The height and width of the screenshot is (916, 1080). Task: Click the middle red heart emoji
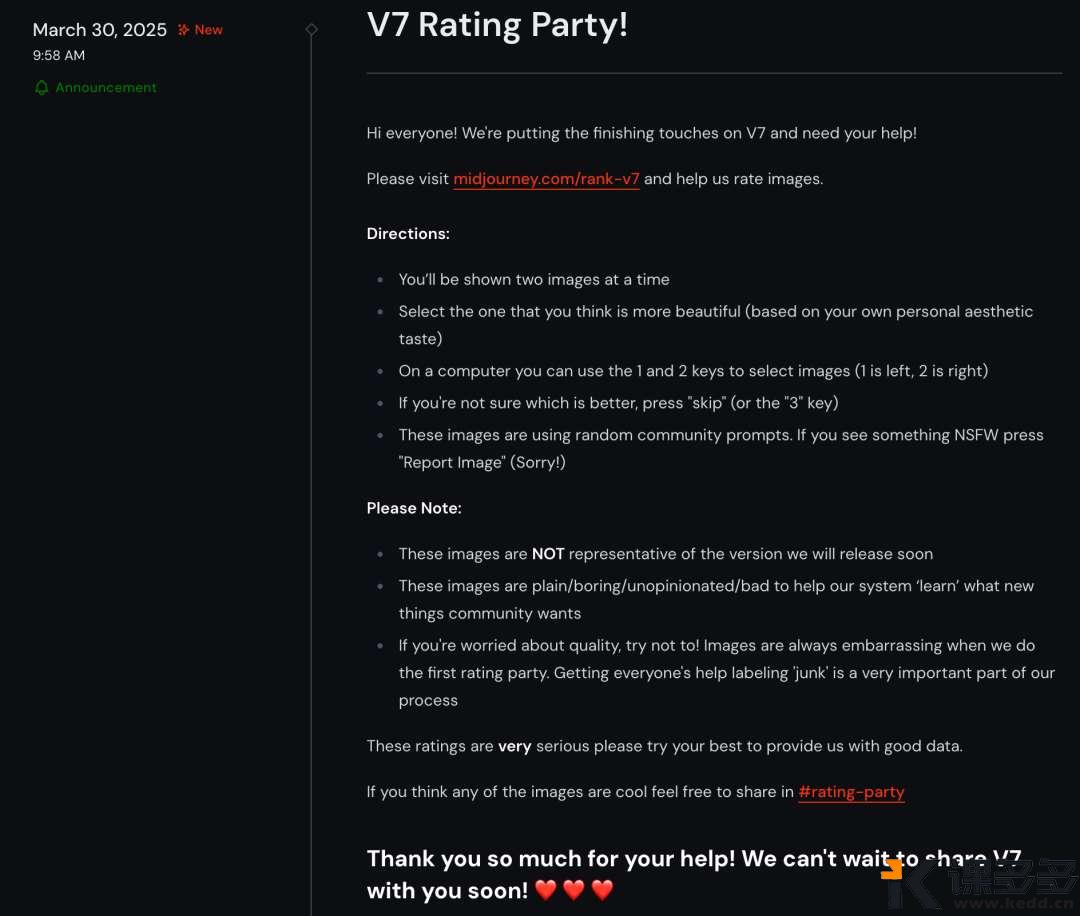click(x=573, y=890)
